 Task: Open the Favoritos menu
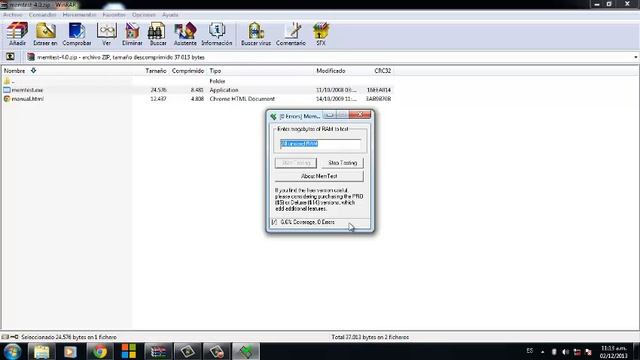[114, 15]
